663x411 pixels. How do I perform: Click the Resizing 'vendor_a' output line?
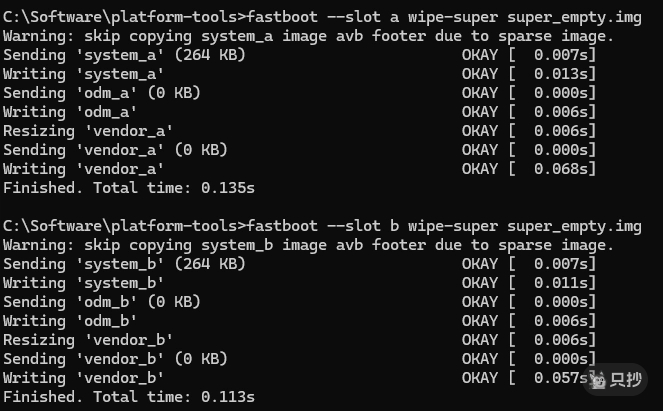(x=88, y=131)
